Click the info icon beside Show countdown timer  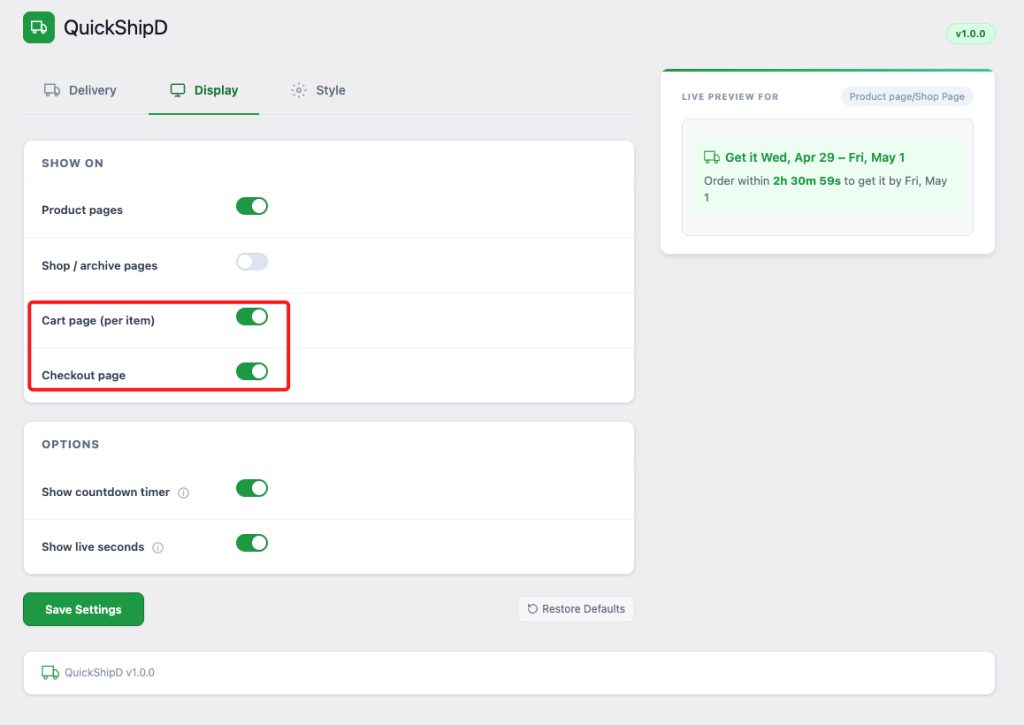tap(184, 492)
